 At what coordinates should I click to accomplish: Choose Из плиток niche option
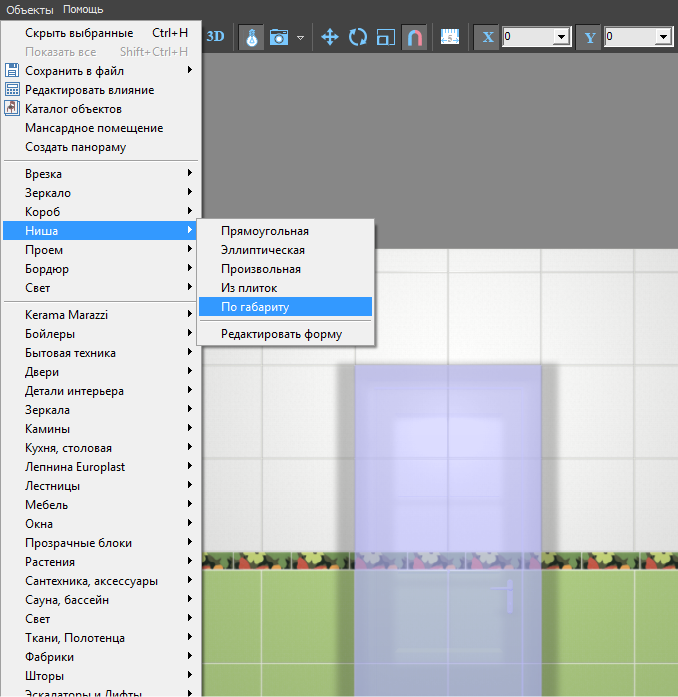point(285,288)
